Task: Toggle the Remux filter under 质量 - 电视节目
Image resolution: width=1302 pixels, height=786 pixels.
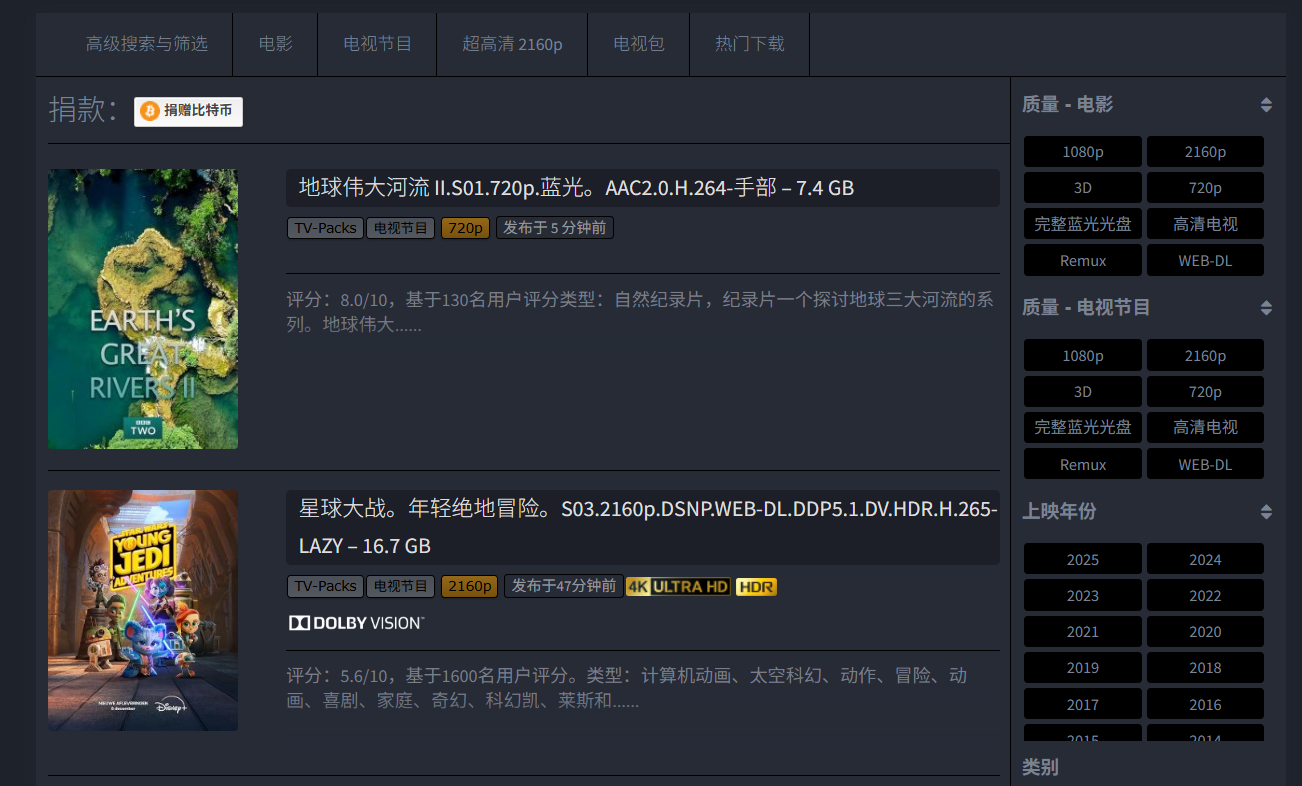Action: (x=1082, y=463)
